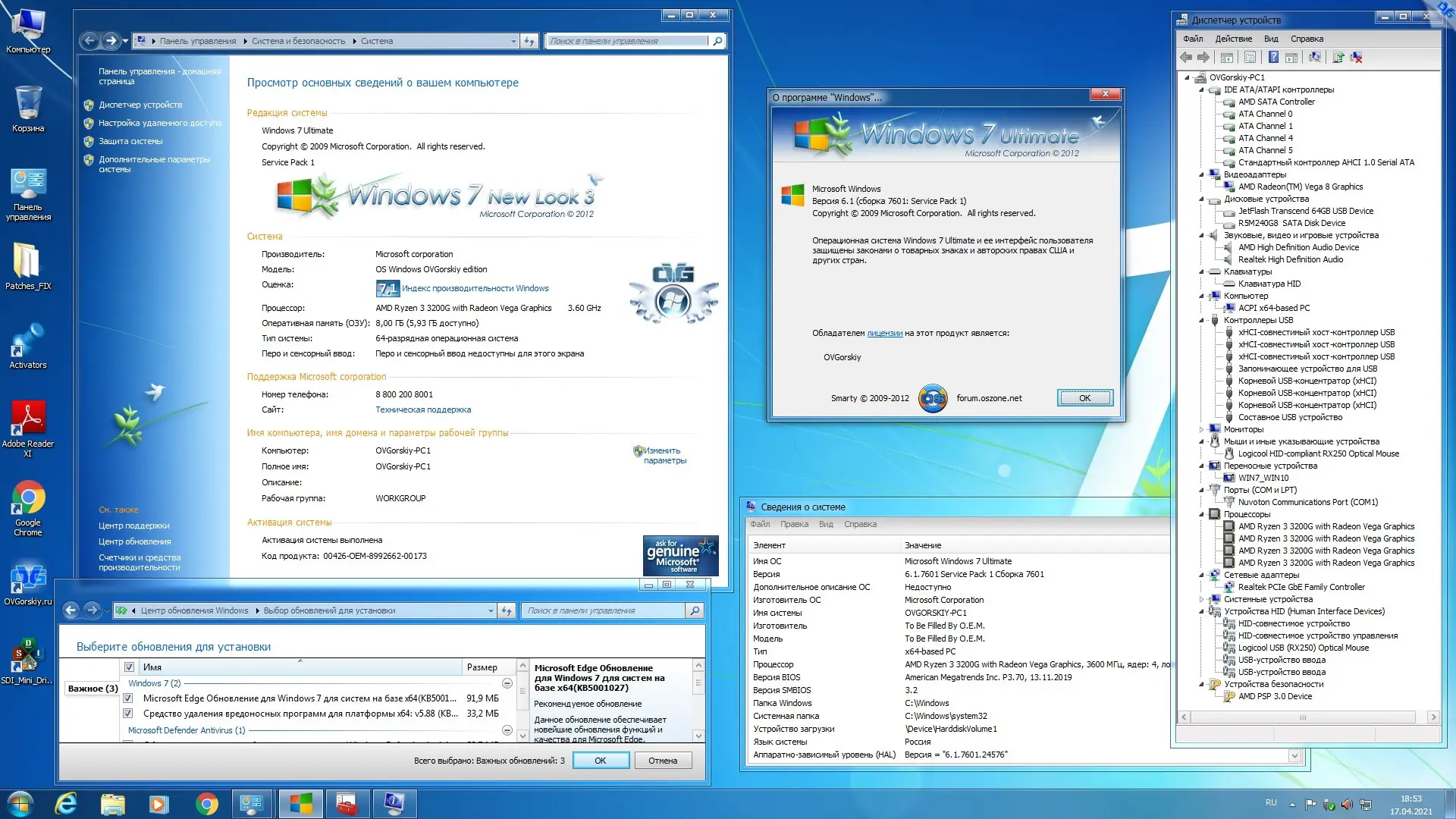The image size is (1456, 819).
Task: Launch Internet Explorer from taskbar
Action: (66, 804)
